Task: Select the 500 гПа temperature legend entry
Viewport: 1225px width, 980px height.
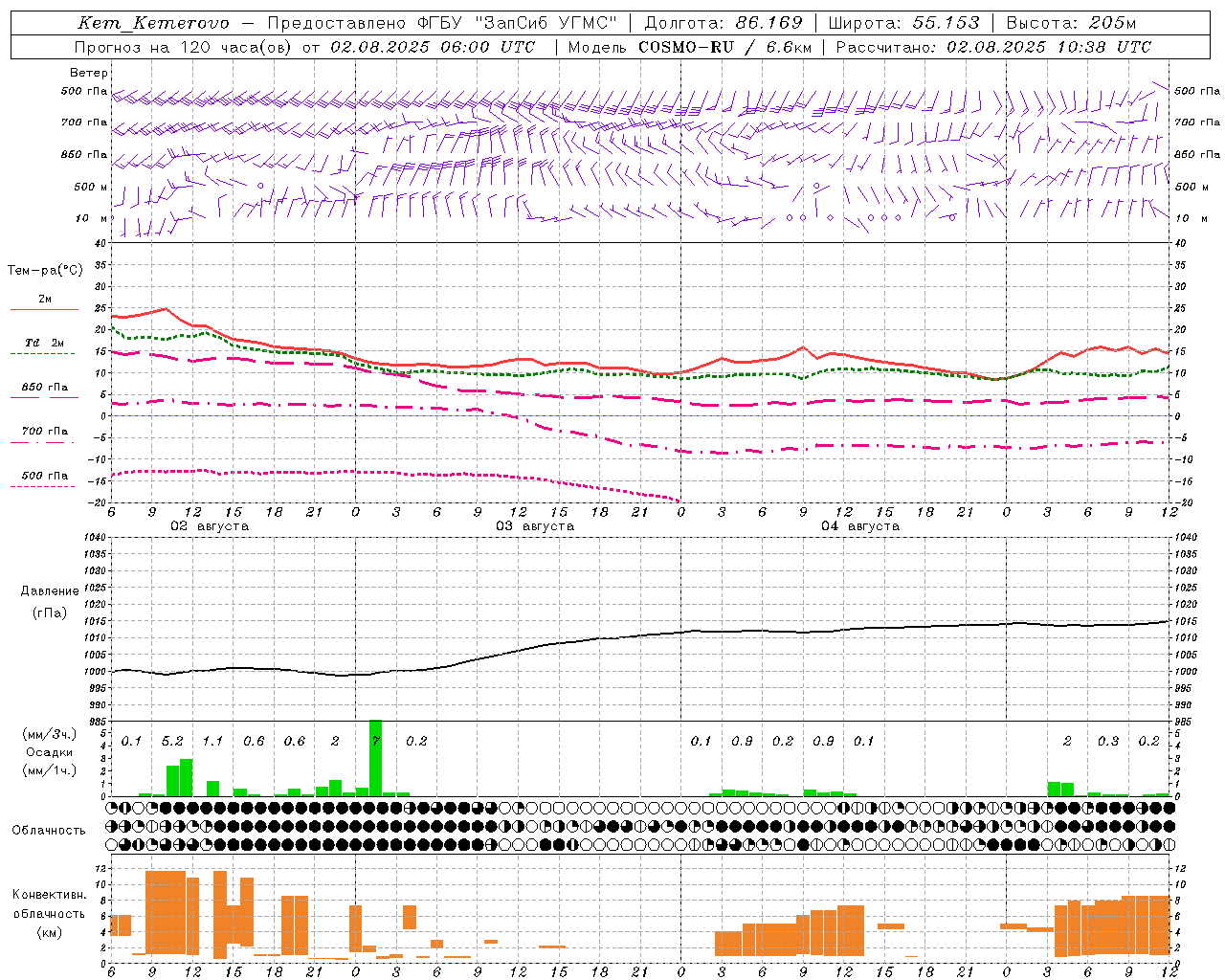Action: (x=45, y=476)
